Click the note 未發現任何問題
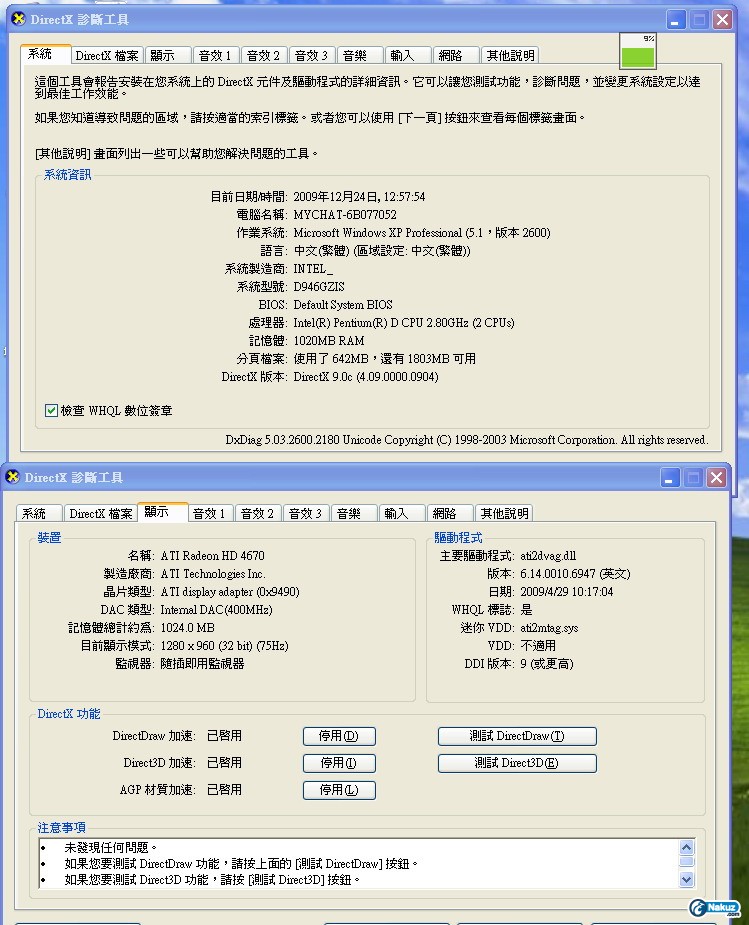The image size is (749, 925). [x=111, y=847]
